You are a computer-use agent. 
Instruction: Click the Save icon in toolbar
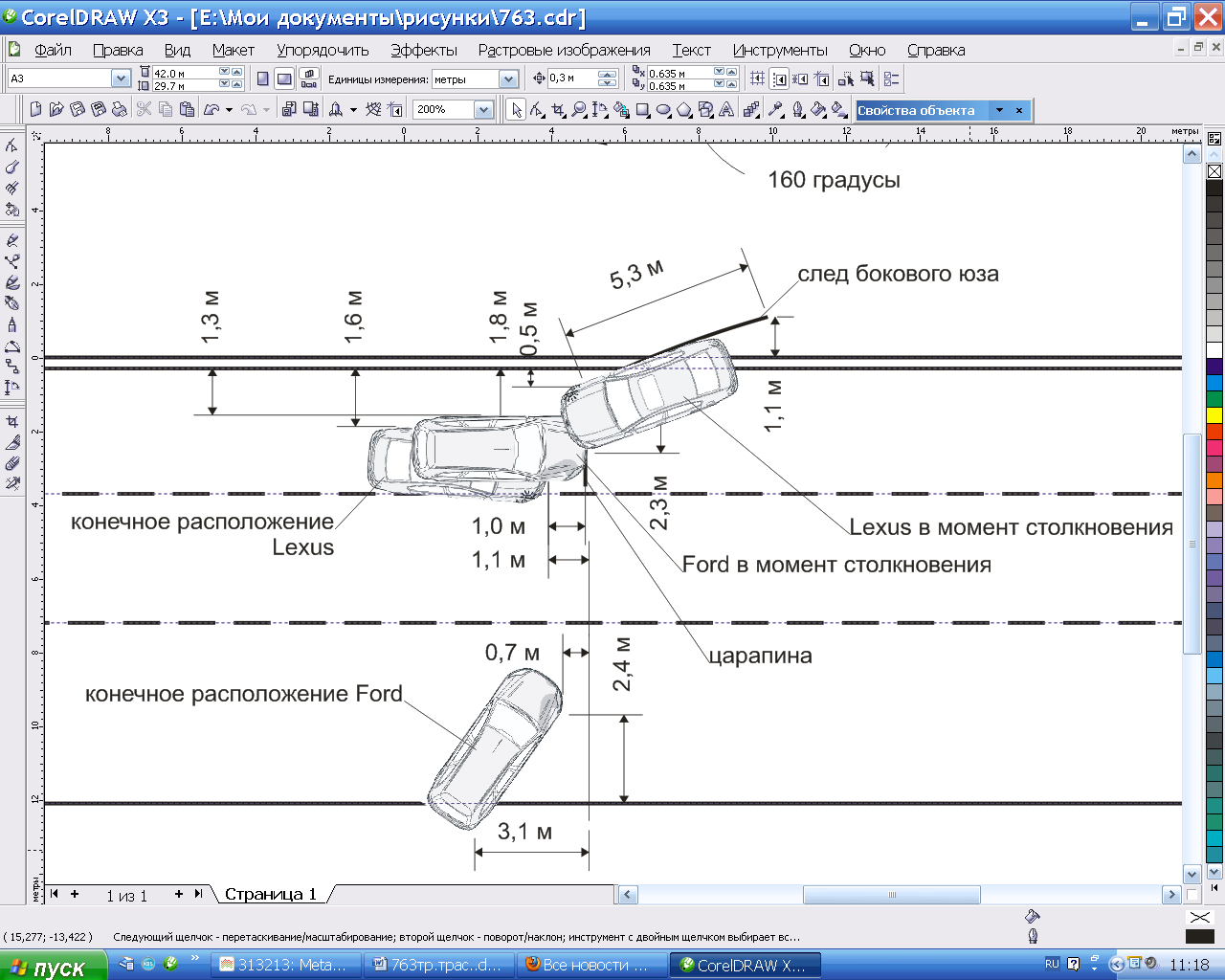[x=78, y=109]
